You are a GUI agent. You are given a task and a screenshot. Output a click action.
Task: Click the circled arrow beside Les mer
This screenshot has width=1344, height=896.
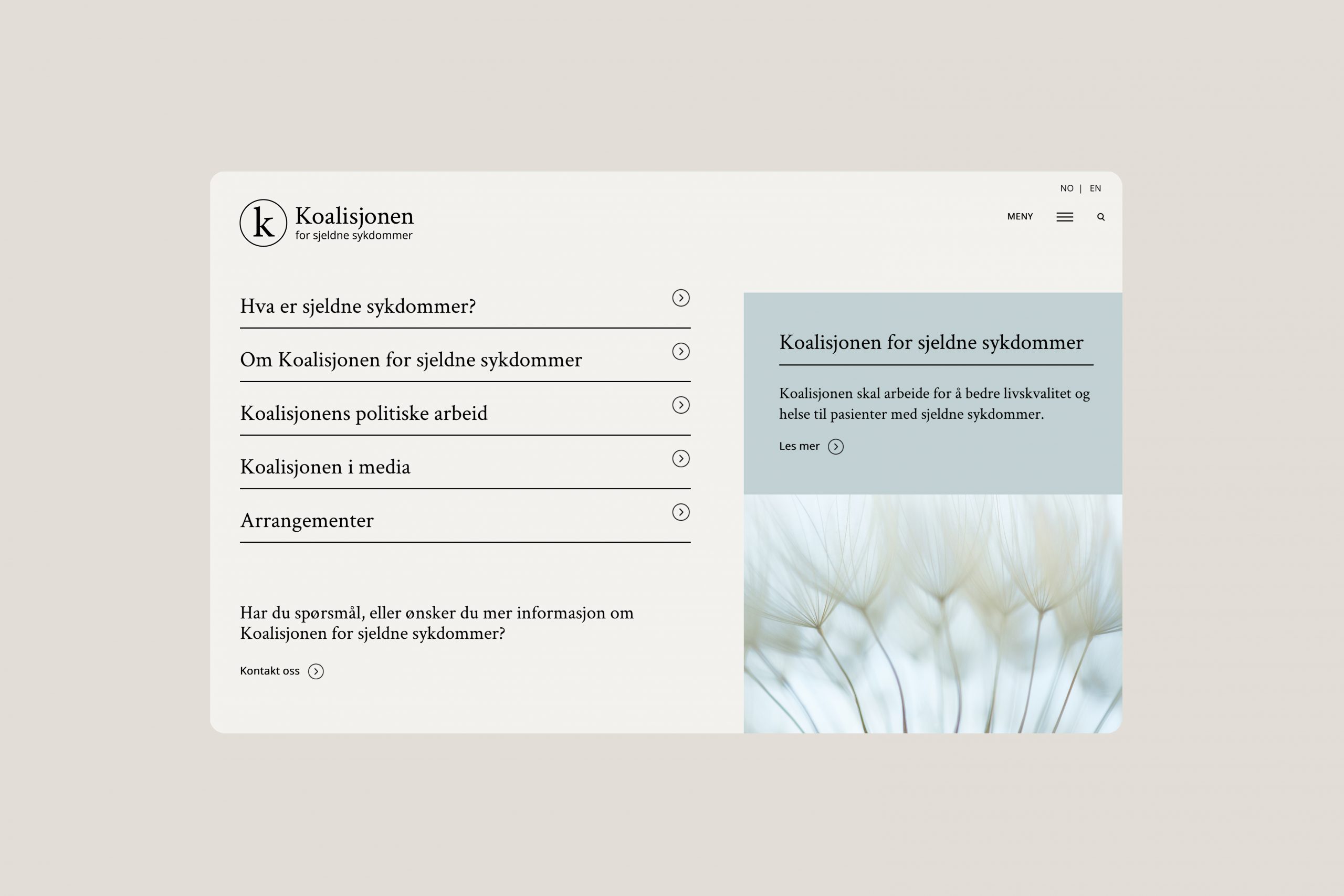(835, 447)
